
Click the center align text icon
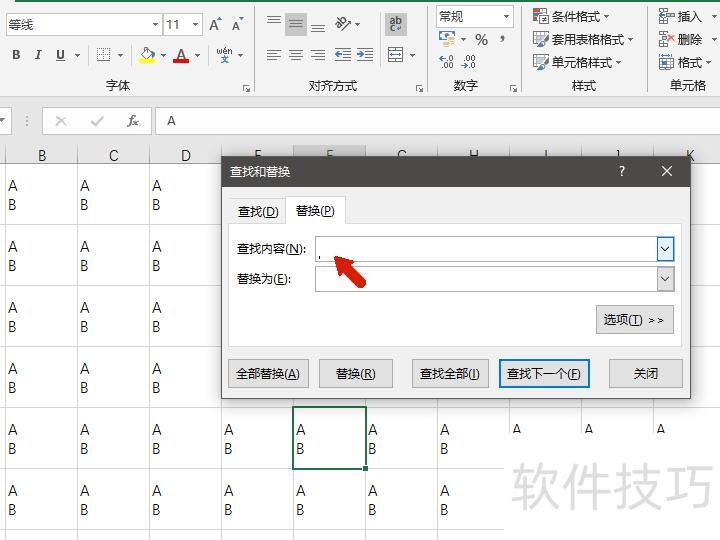pos(296,55)
